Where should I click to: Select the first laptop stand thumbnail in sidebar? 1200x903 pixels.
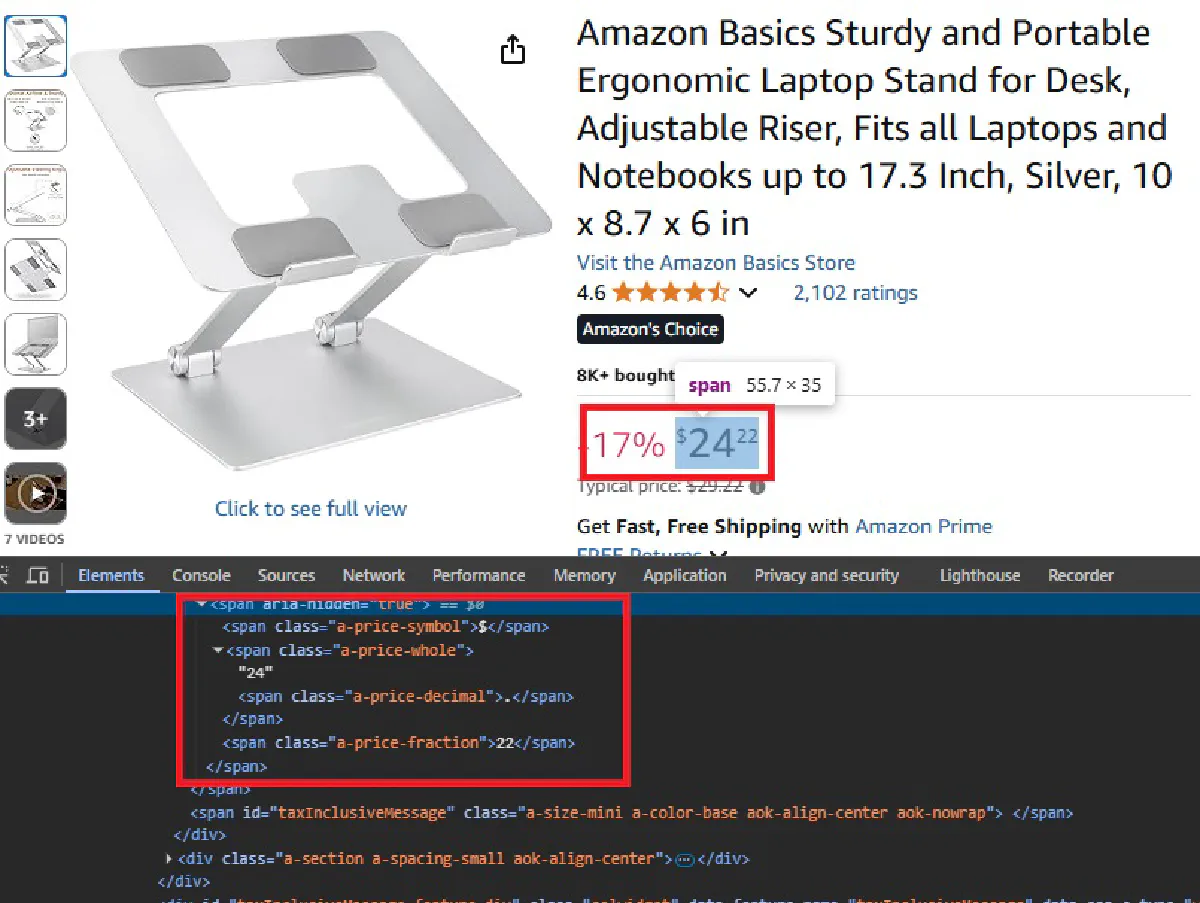[36, 46]
